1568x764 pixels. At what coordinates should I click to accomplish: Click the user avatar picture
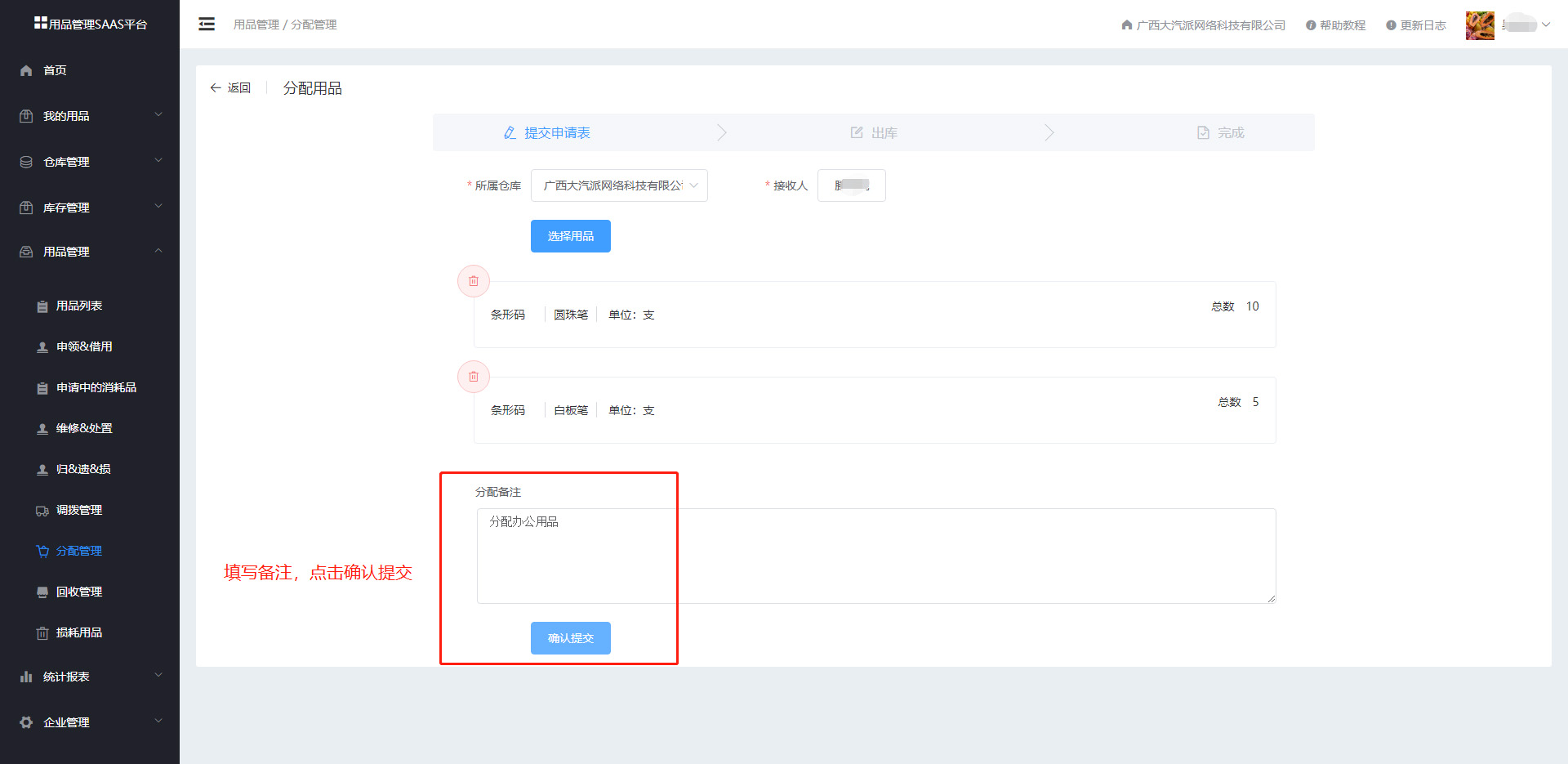click(1479, 25)
